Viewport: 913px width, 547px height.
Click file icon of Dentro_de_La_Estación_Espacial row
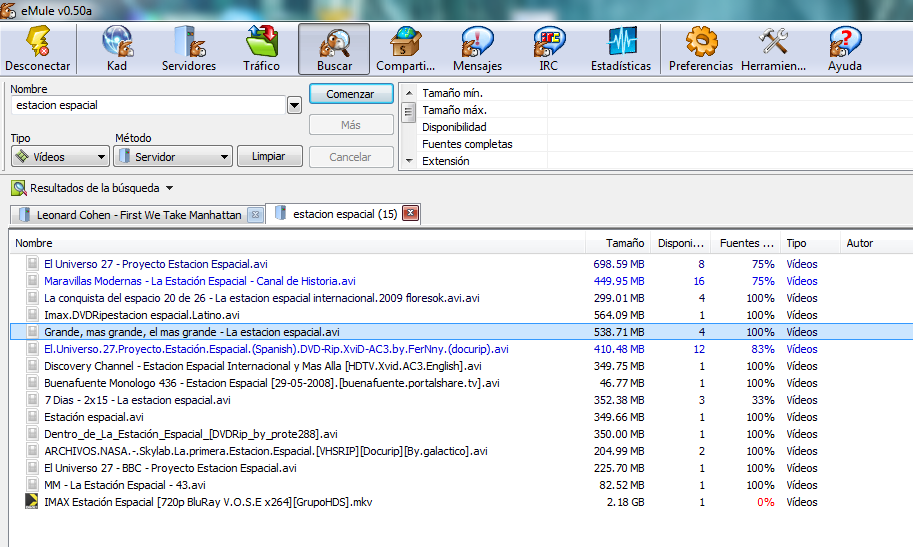point(32,433)
